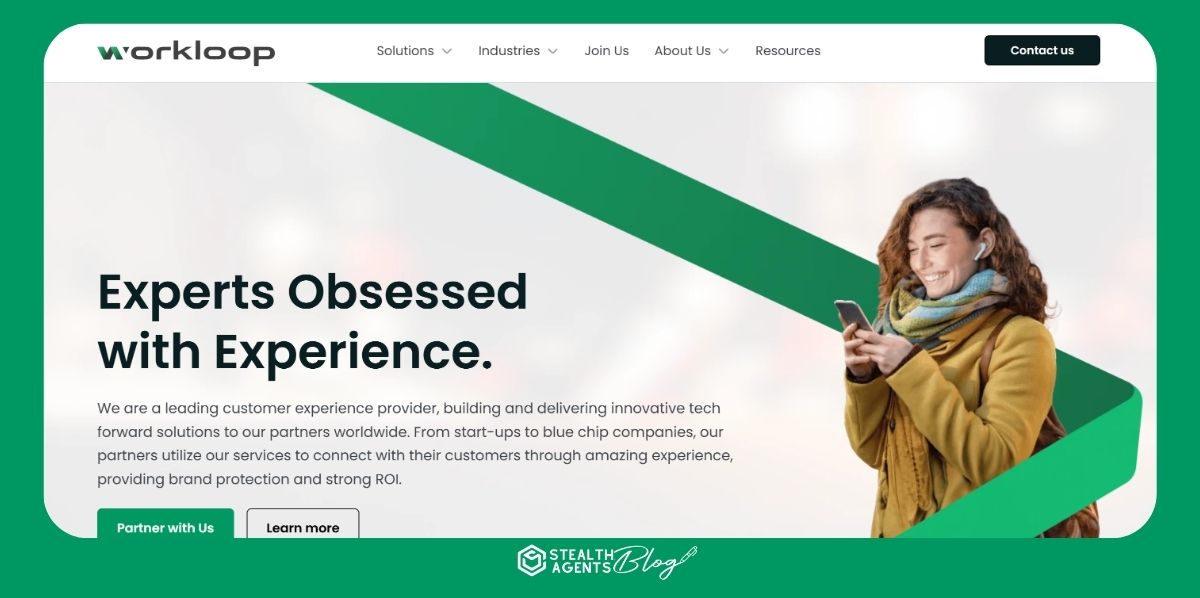Click the photo of the smiling woman
1200x598 pixels.
[x=957, y=360]
